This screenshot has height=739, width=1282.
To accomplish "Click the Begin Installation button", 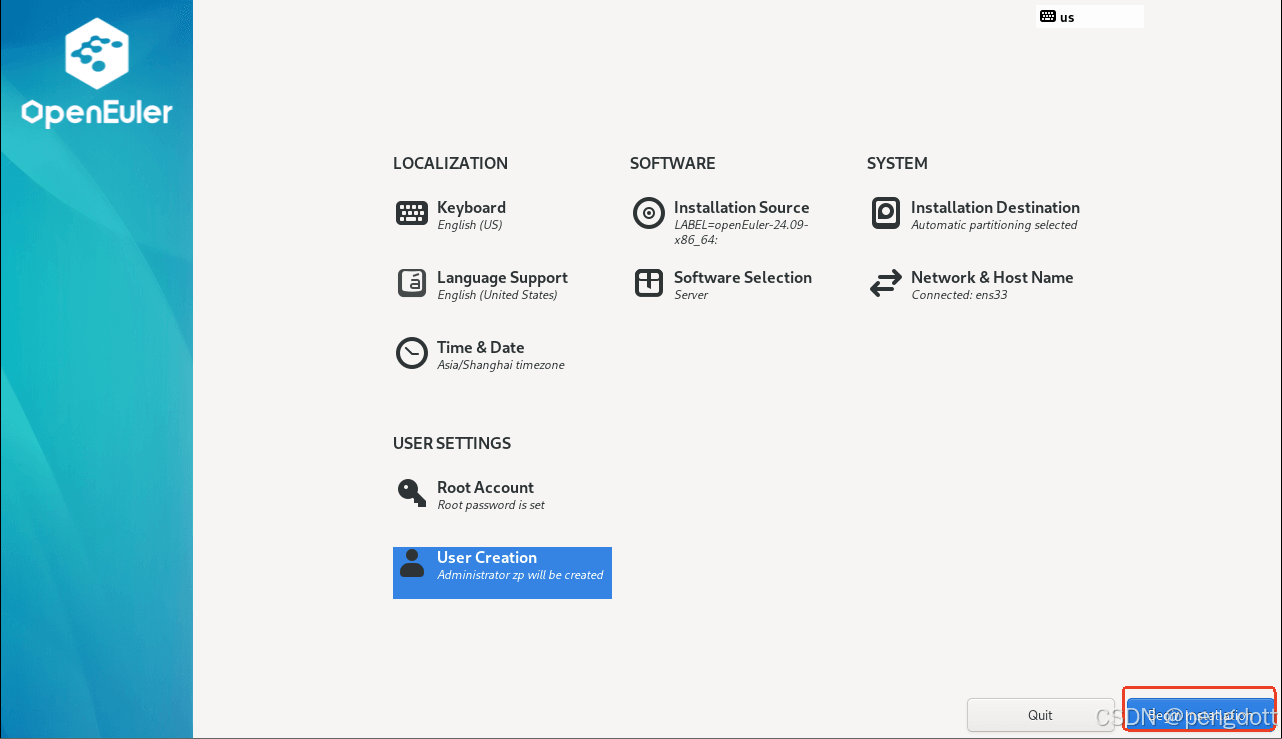I will 1199,715.
